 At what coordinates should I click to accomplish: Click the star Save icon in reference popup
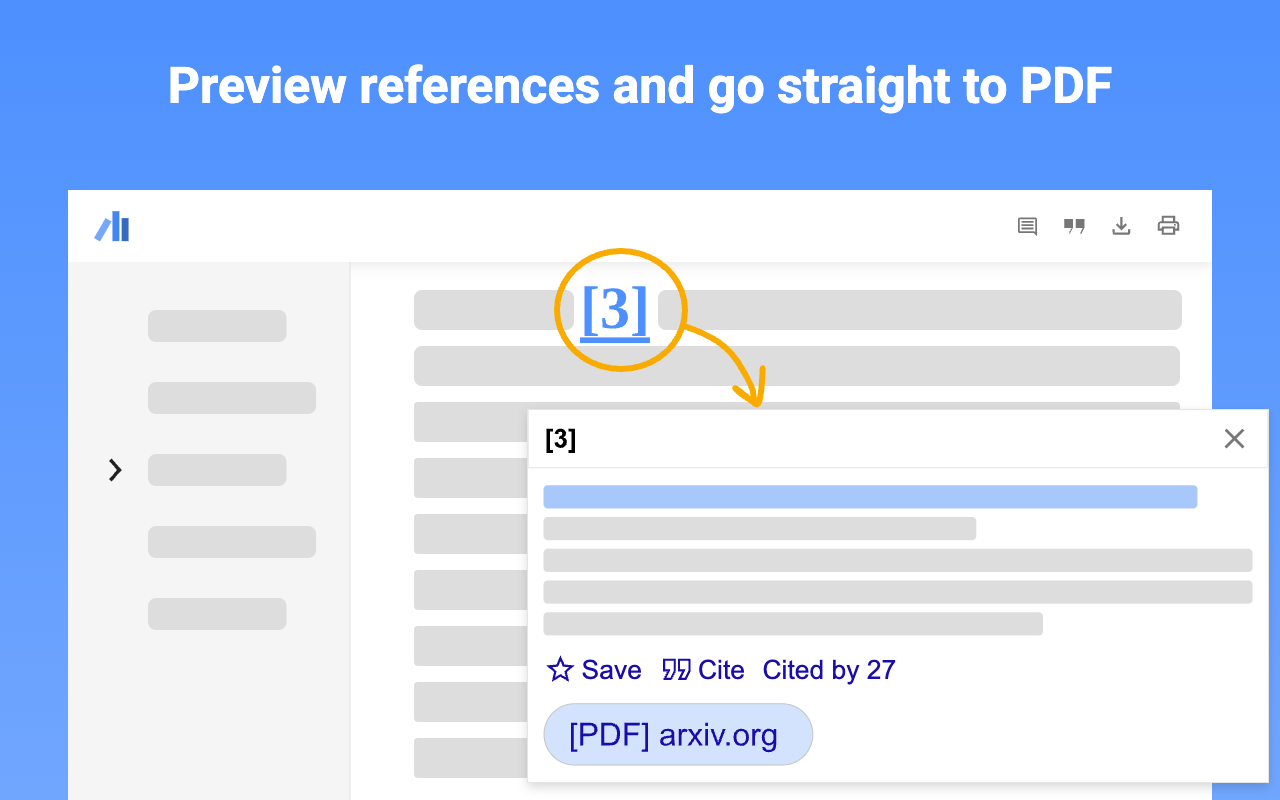click(x=560, y=670)
